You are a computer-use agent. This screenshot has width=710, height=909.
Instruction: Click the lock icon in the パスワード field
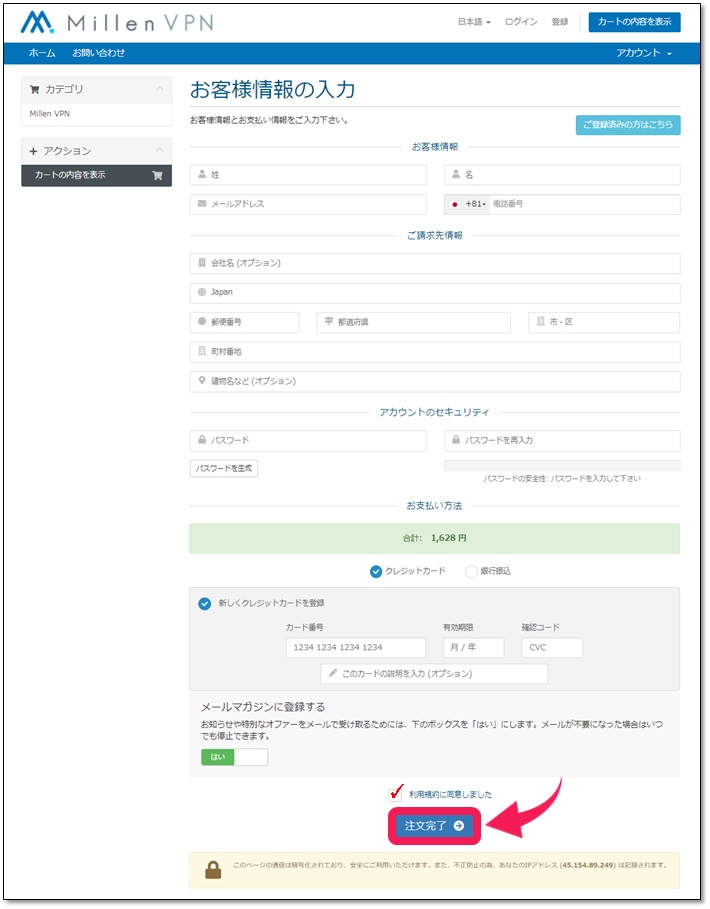pyautogui.click(x=202, y=440)
